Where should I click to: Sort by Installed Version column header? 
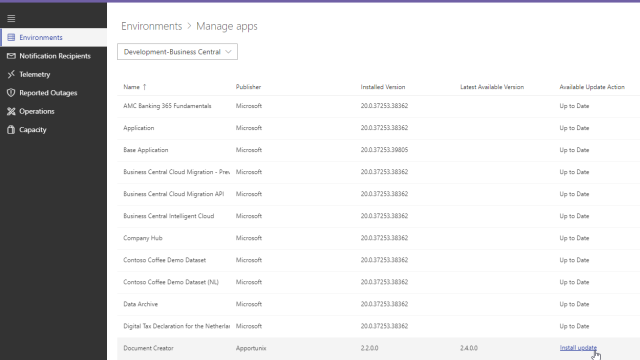click(x=383, y=87)
